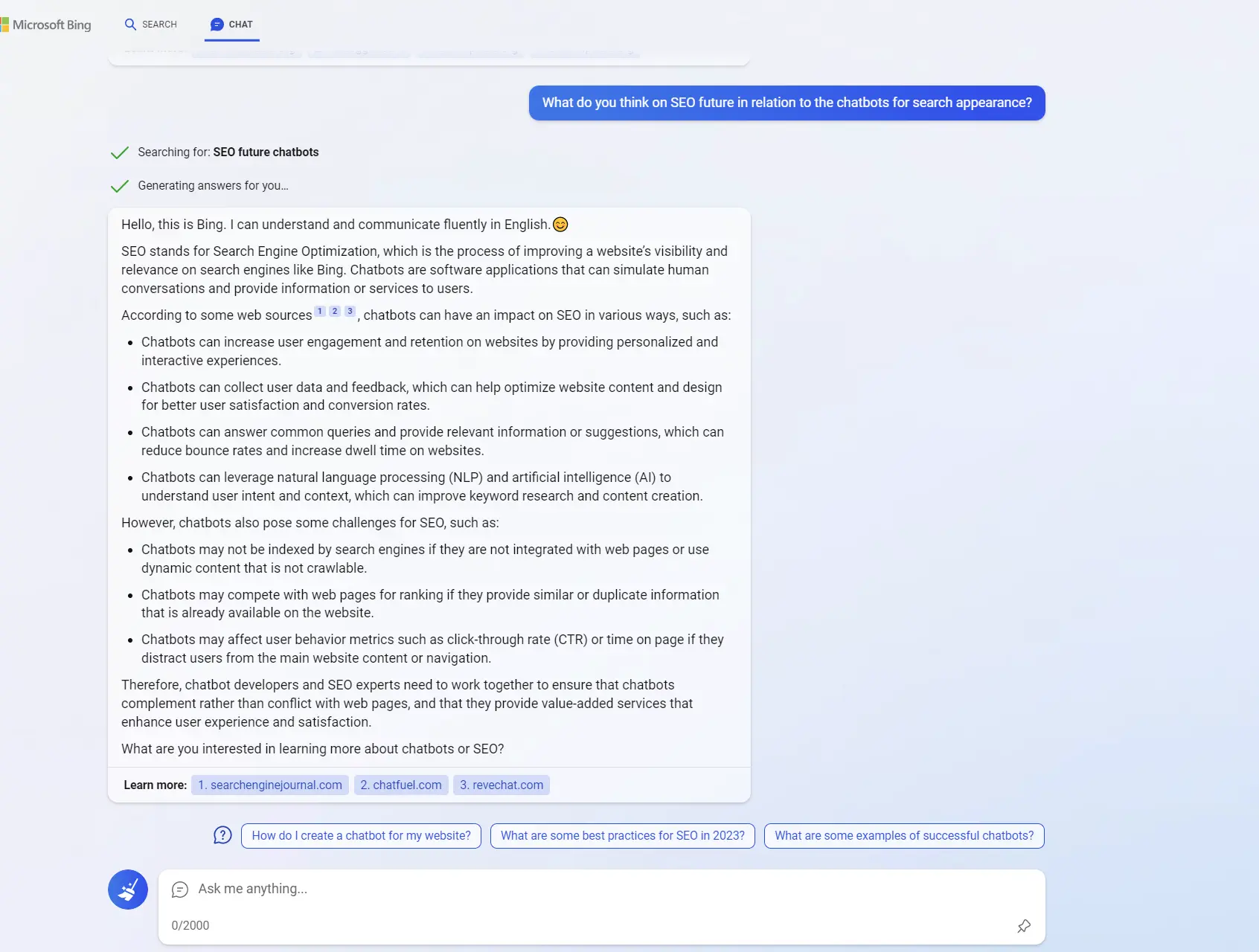Click the new topic broom button
The width and height of the screenshot is (1259, 952).
[x=128, y=890]
